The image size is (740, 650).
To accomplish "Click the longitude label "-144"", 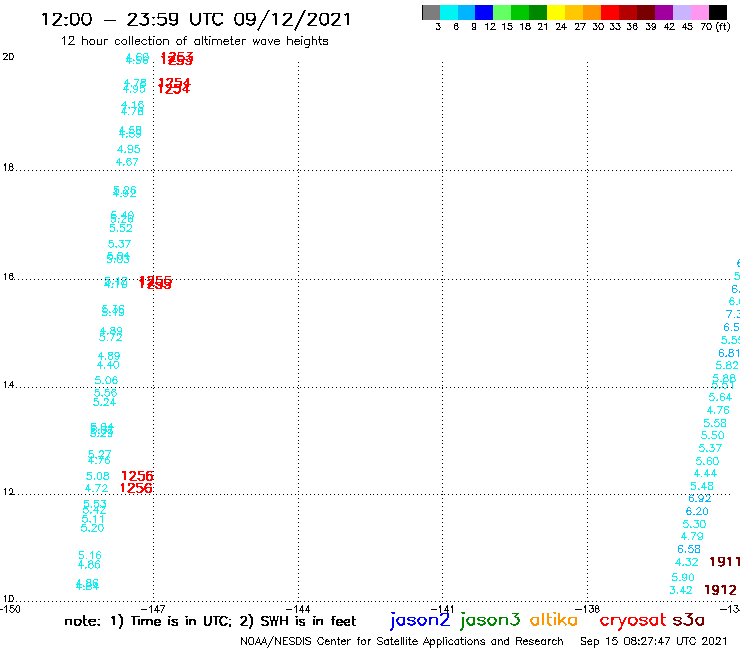I will tap(298, 609).
